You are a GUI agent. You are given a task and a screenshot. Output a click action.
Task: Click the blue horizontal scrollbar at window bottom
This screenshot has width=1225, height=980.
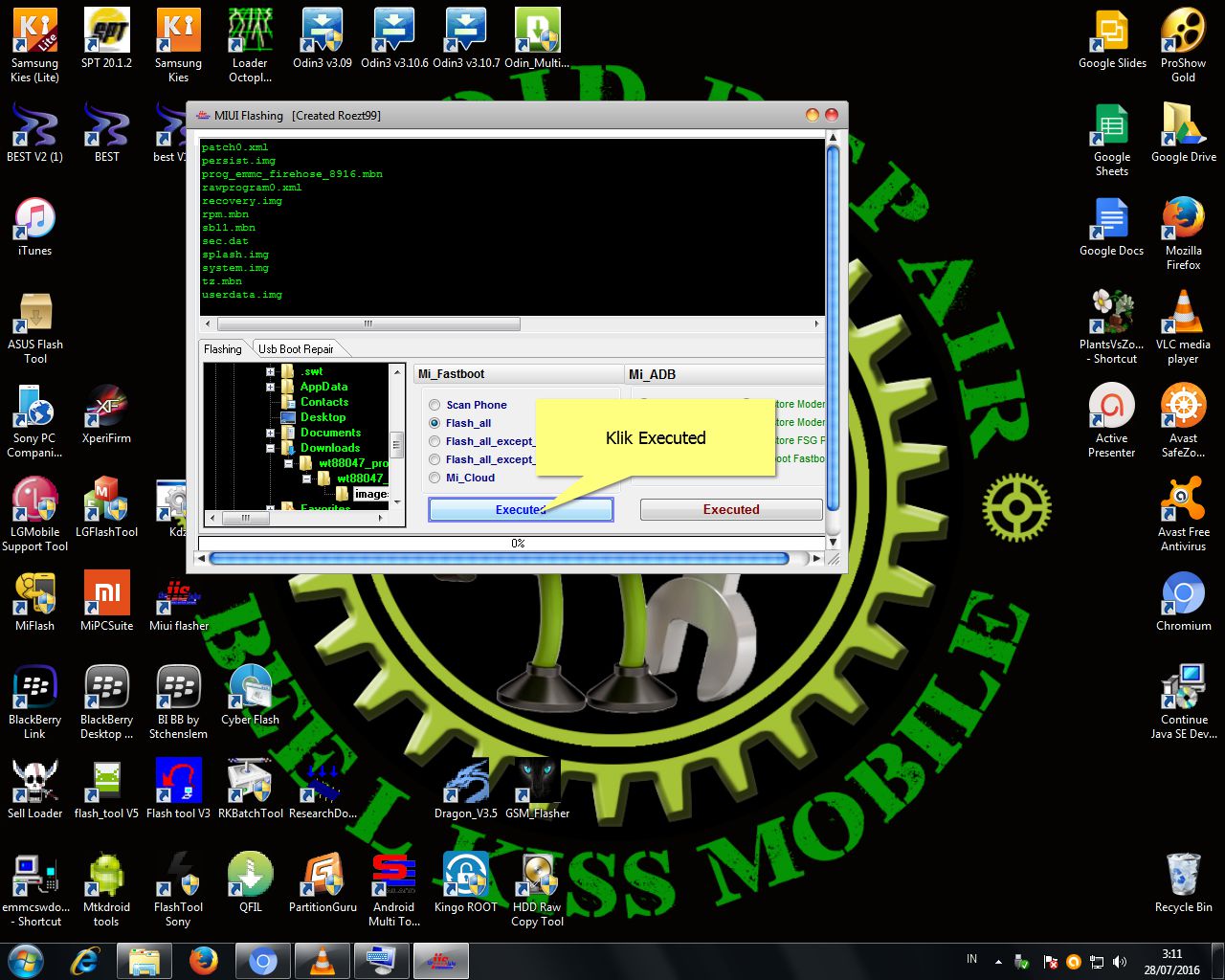[x=499, y=559]
